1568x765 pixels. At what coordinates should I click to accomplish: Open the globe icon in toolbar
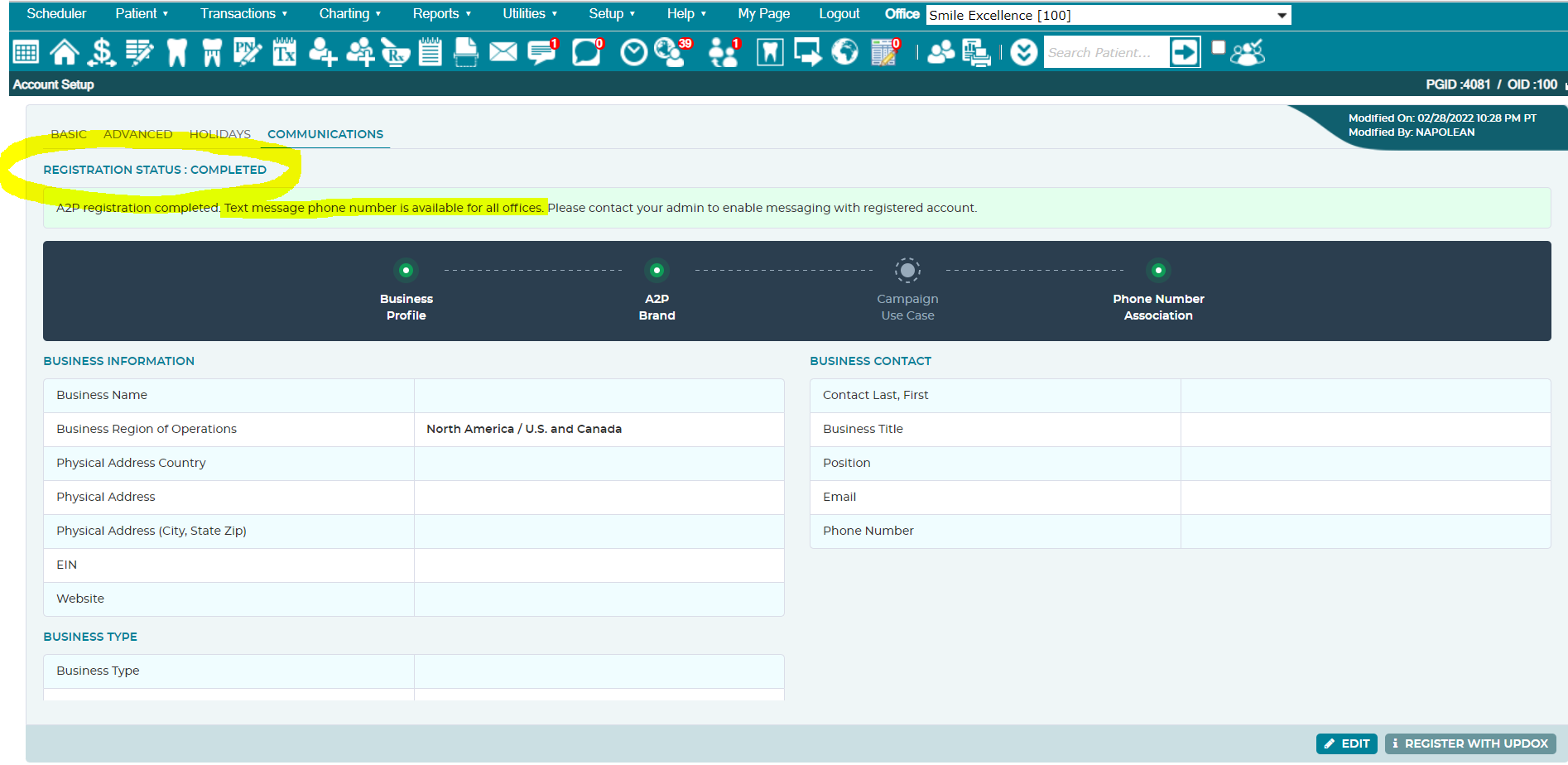(x=844, y=52)
